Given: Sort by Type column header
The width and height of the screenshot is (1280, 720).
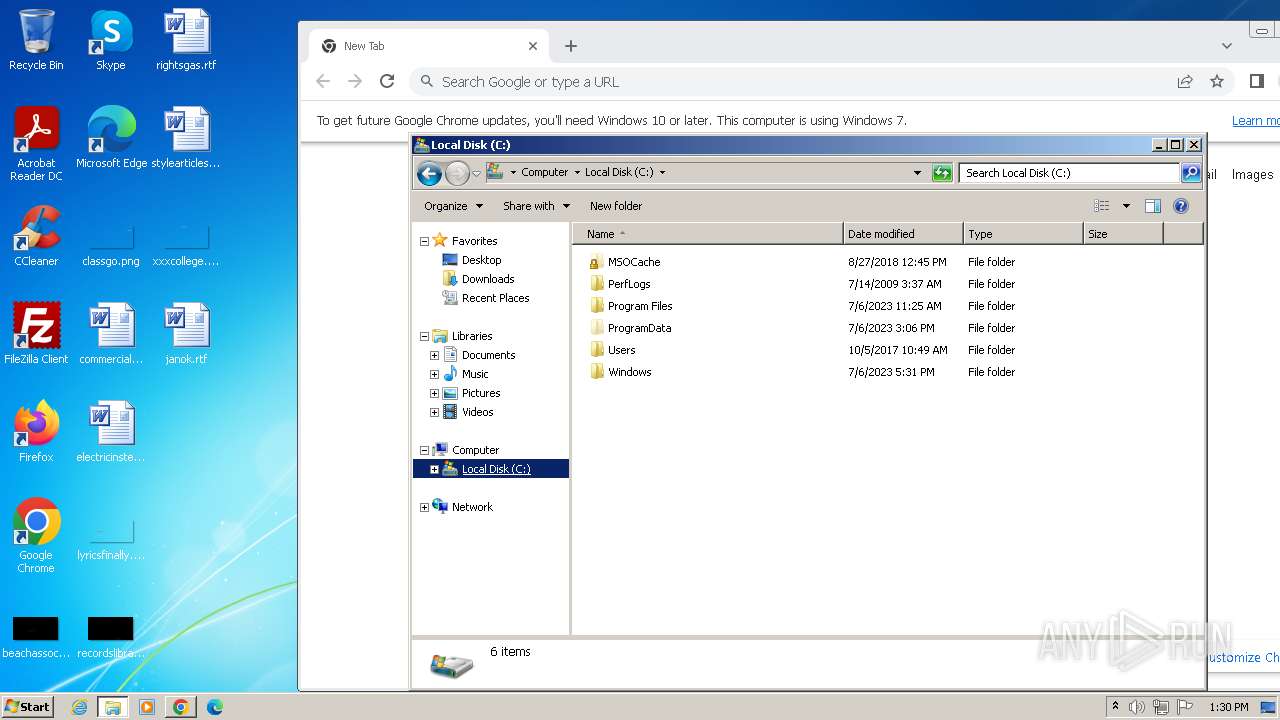Looking at the screenshot, I should (1023, 234).
